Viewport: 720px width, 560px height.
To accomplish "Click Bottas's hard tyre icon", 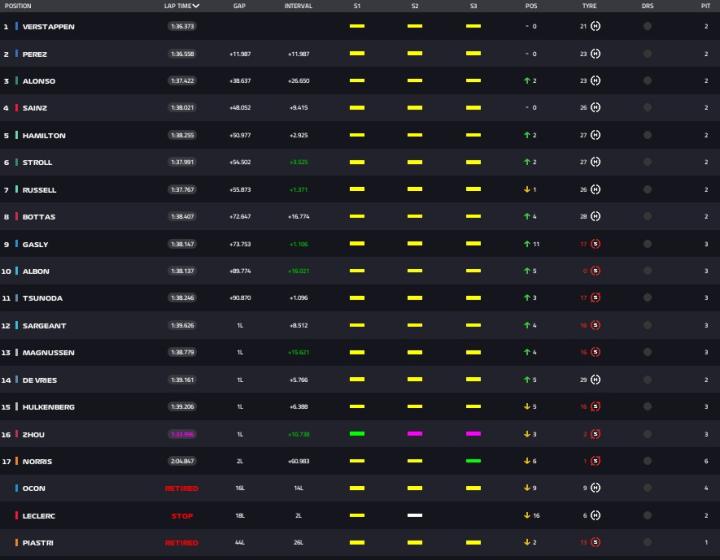I will 596,217.
